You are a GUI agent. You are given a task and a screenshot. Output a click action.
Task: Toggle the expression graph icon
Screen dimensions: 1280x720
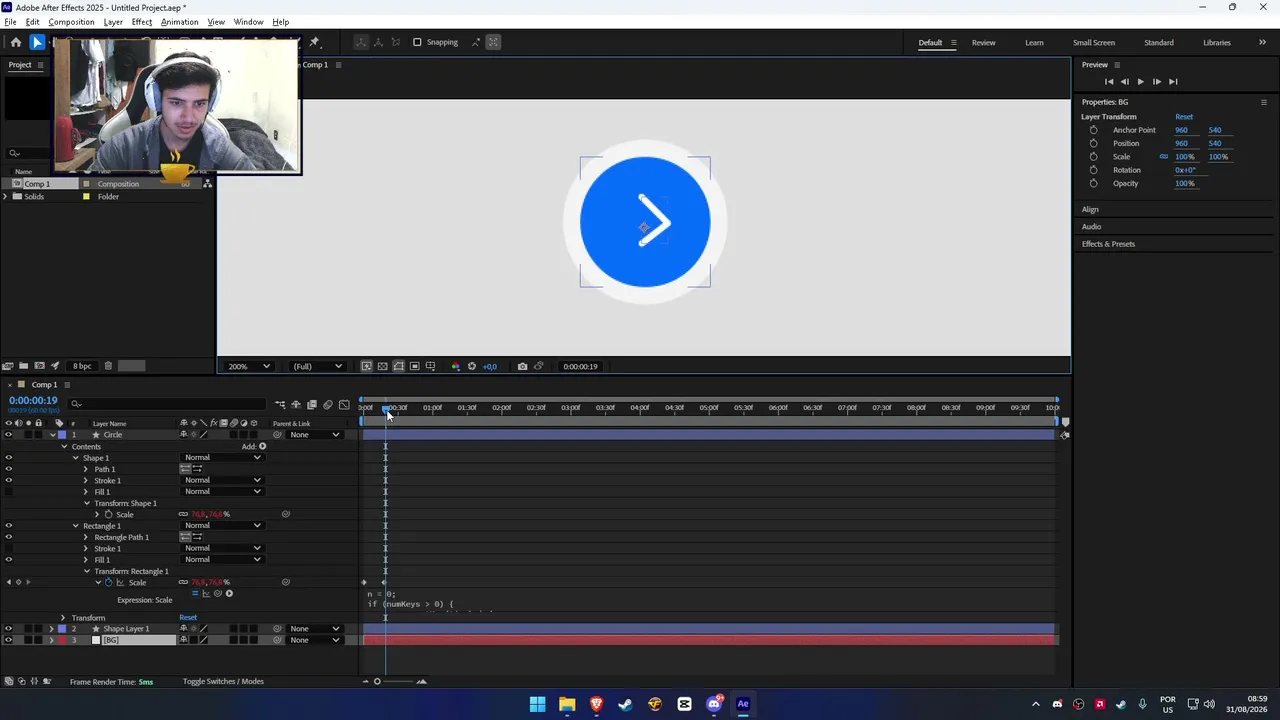[206, 594]
